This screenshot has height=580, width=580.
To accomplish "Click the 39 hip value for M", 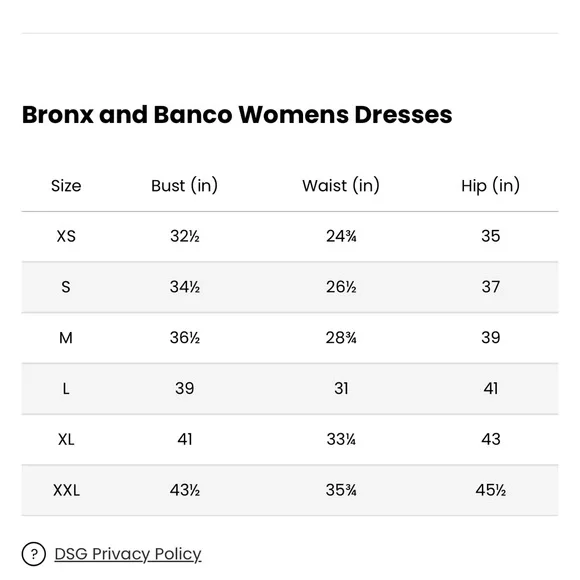I will pos(490,338).
